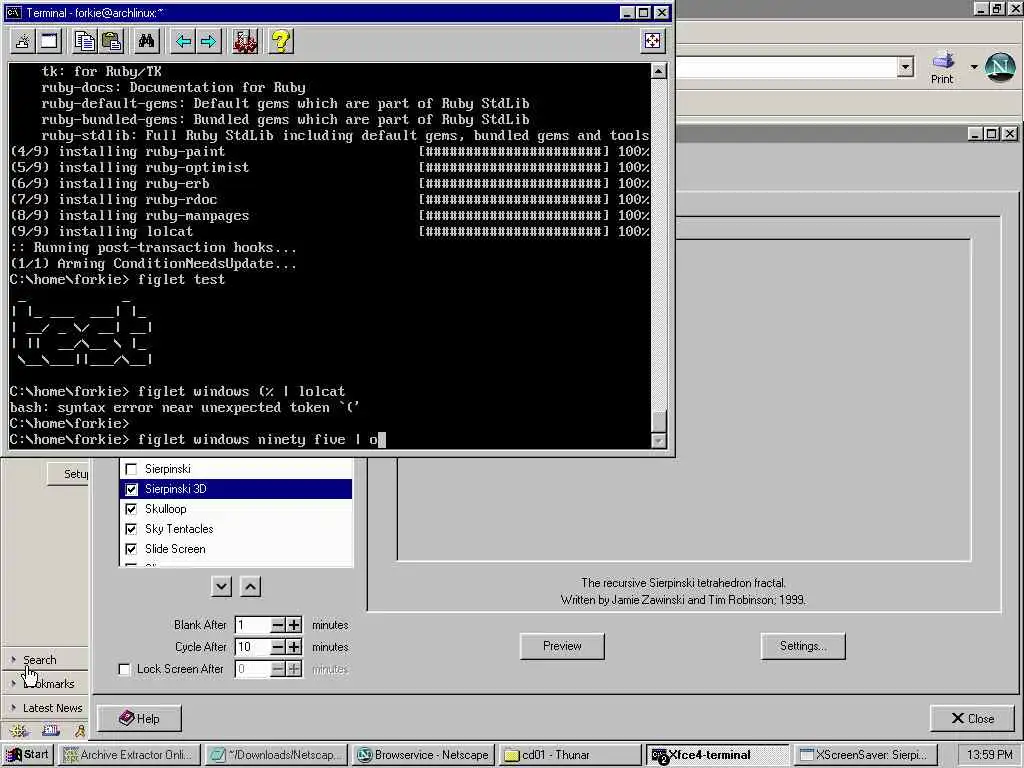Decrease the Blank After minutes value
The height and width of the screenshot is (768, 1024).
click(278, 625)
